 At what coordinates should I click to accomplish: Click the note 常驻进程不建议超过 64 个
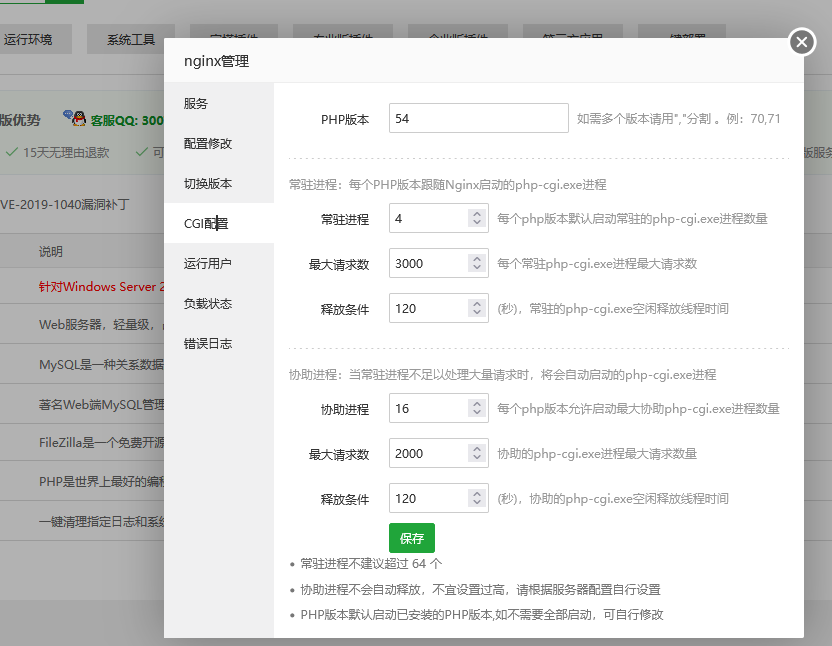[371, 564]
